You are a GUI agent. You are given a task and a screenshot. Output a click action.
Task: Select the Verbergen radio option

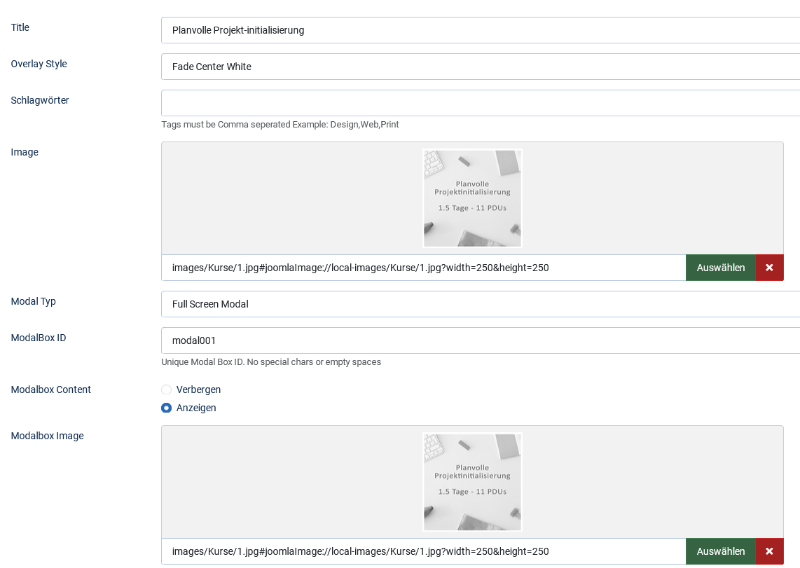click(x=166, y=390)
